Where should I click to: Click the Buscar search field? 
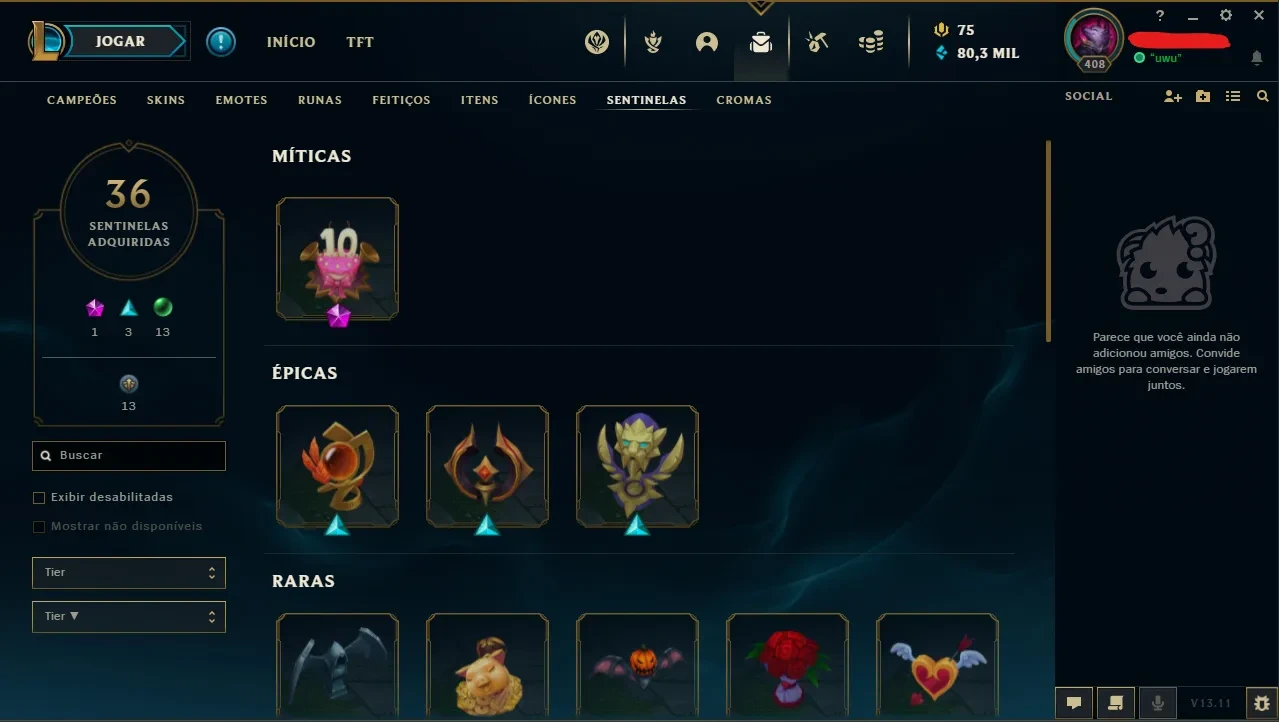coord(129,455)
